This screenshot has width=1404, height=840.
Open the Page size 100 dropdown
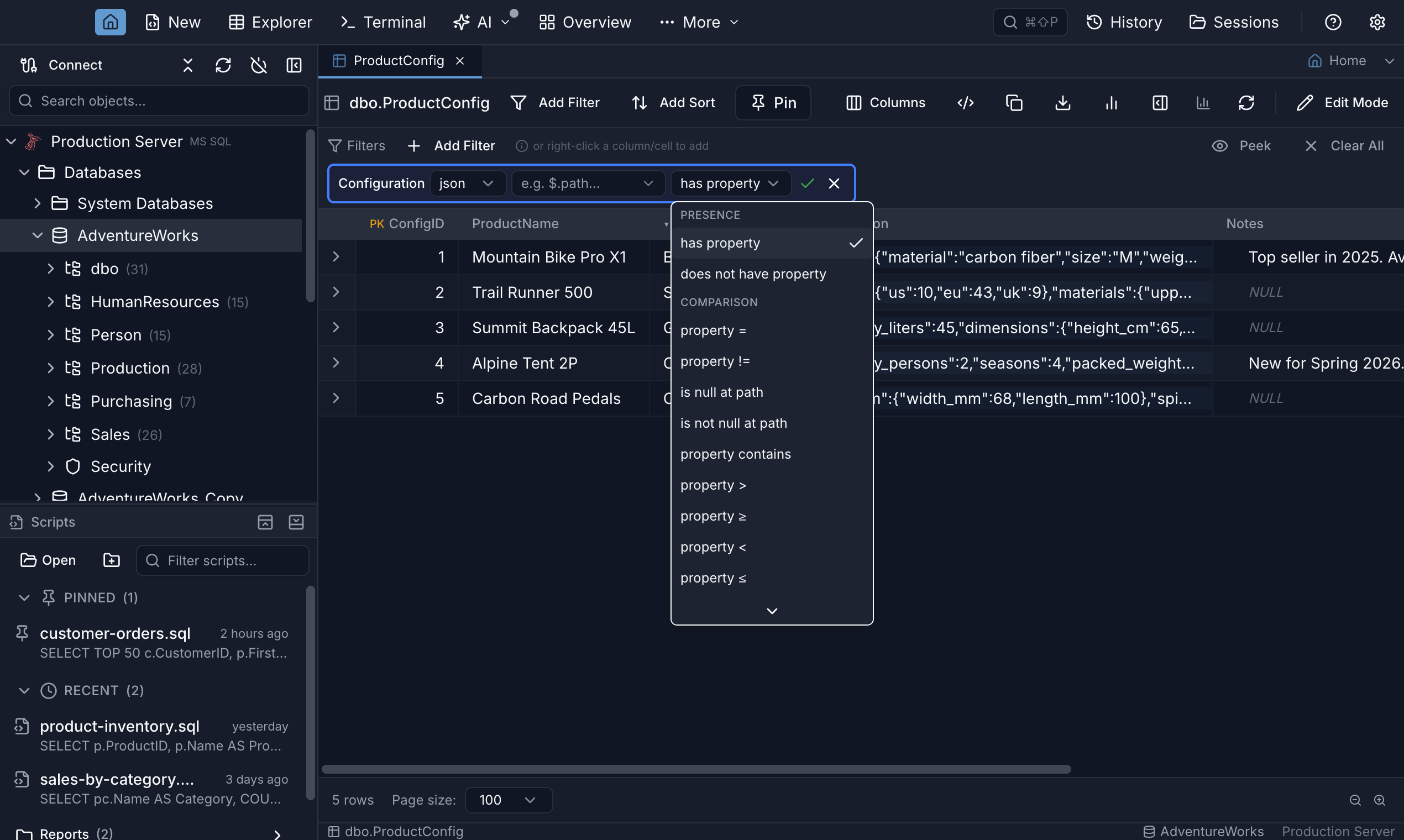point(508,800)
